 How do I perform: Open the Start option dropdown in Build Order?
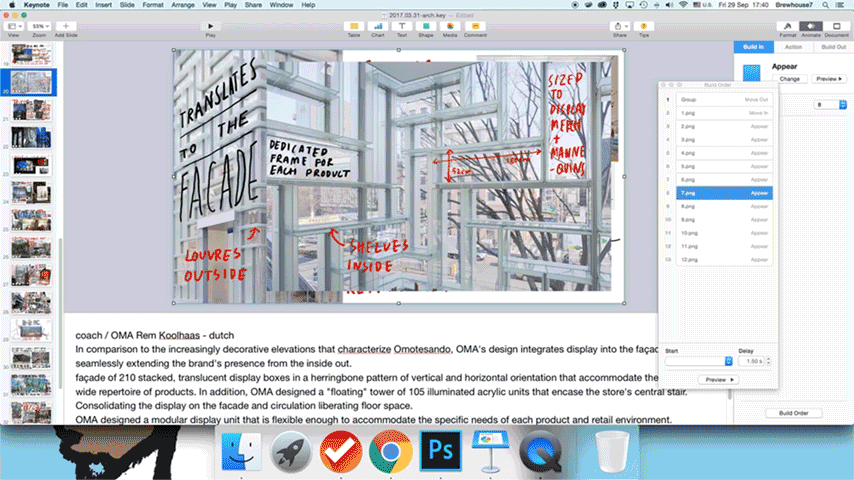pos(699,361)
